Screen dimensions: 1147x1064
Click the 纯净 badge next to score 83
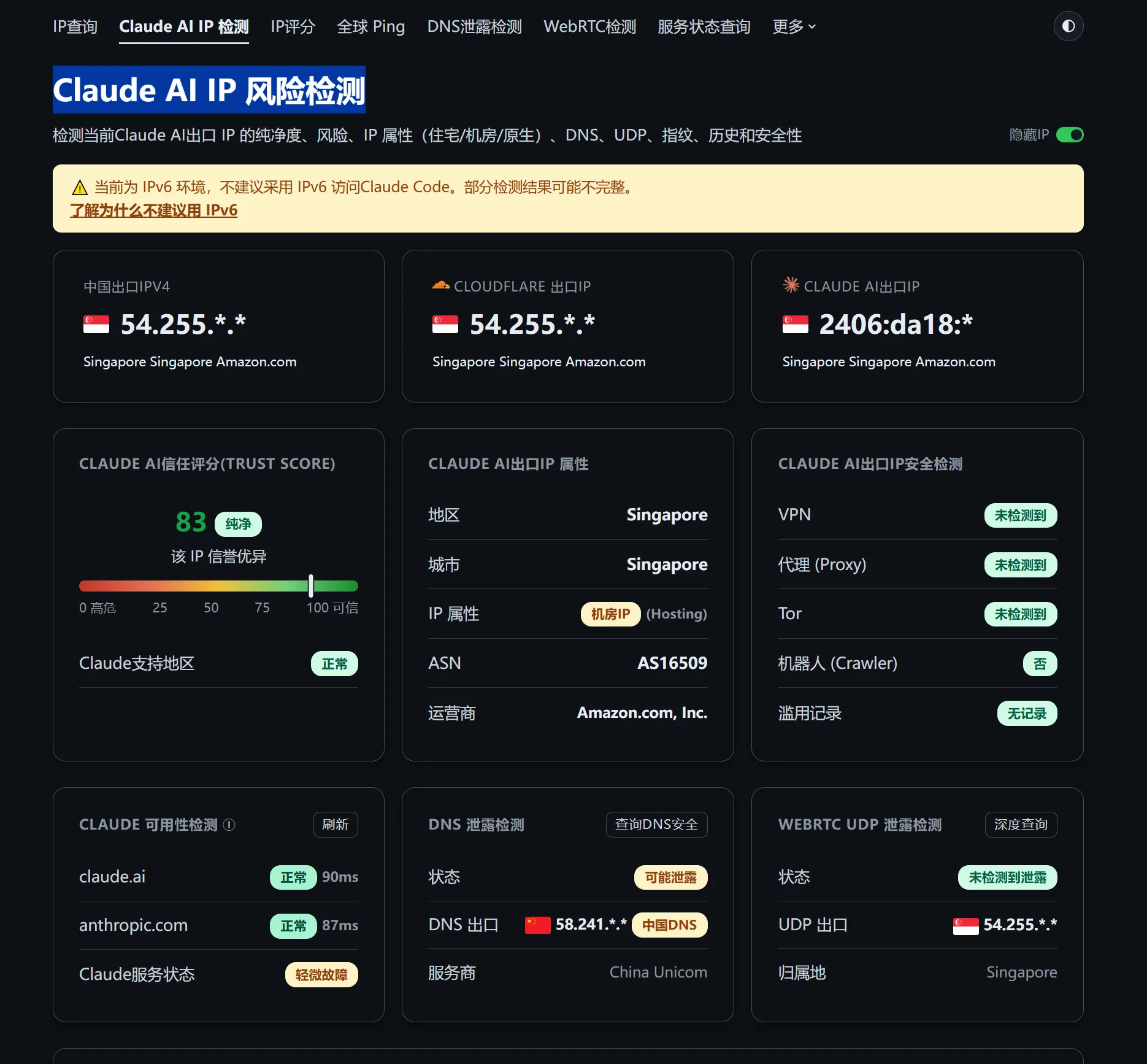[238, 524]
